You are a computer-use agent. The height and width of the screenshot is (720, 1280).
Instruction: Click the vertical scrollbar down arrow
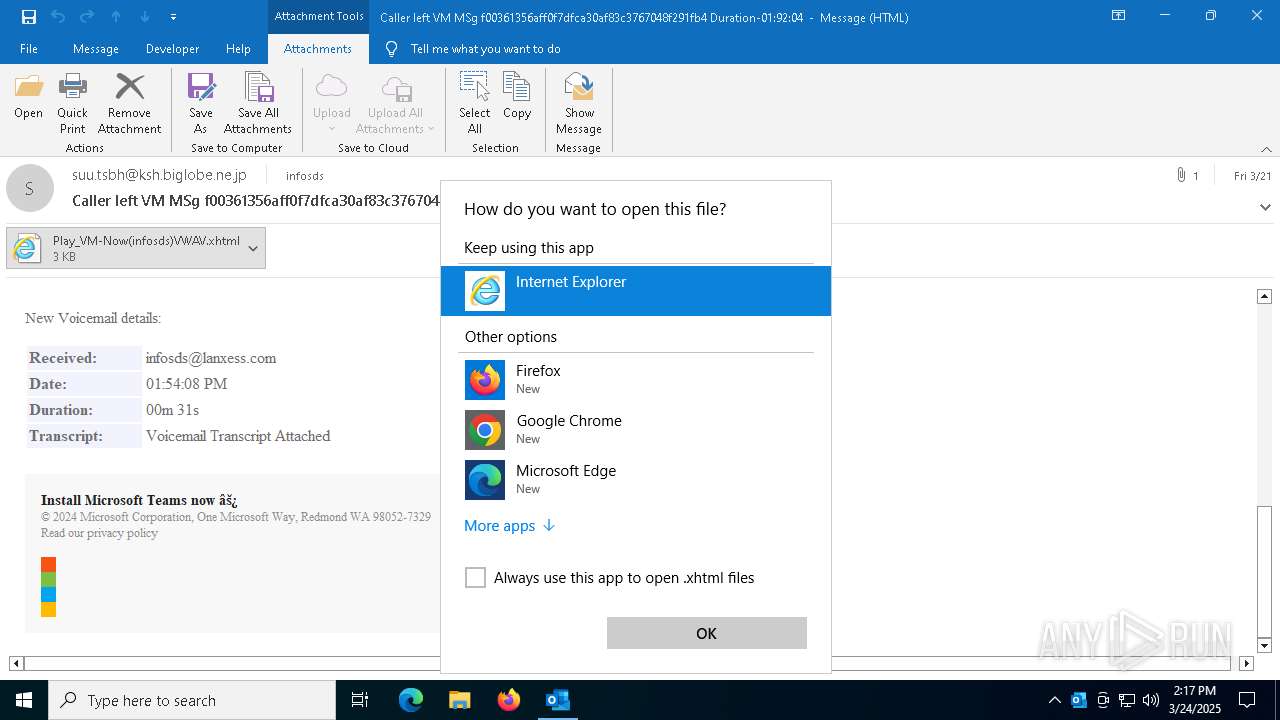pos(1264,646)
